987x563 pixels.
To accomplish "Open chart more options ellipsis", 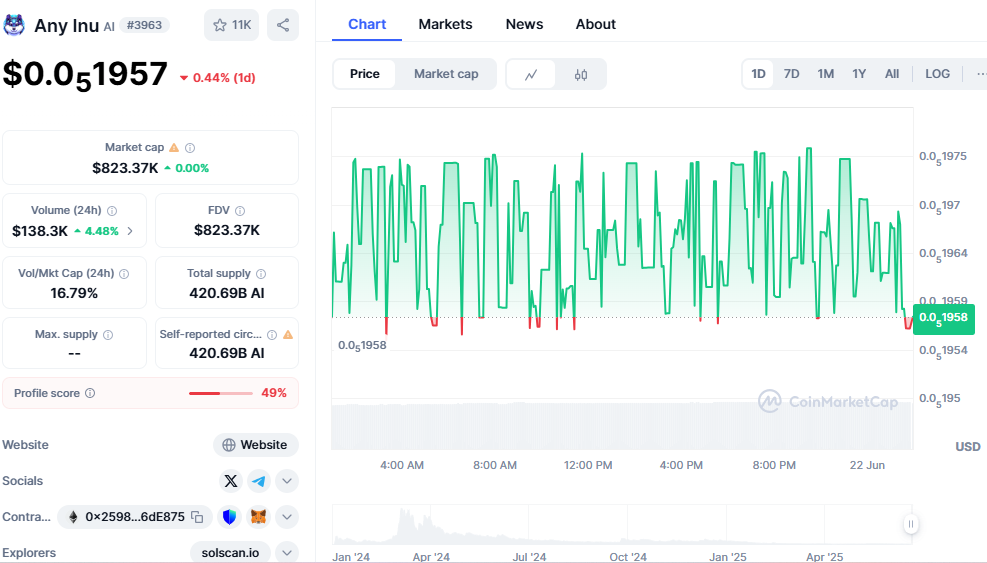I will [981, 74].
